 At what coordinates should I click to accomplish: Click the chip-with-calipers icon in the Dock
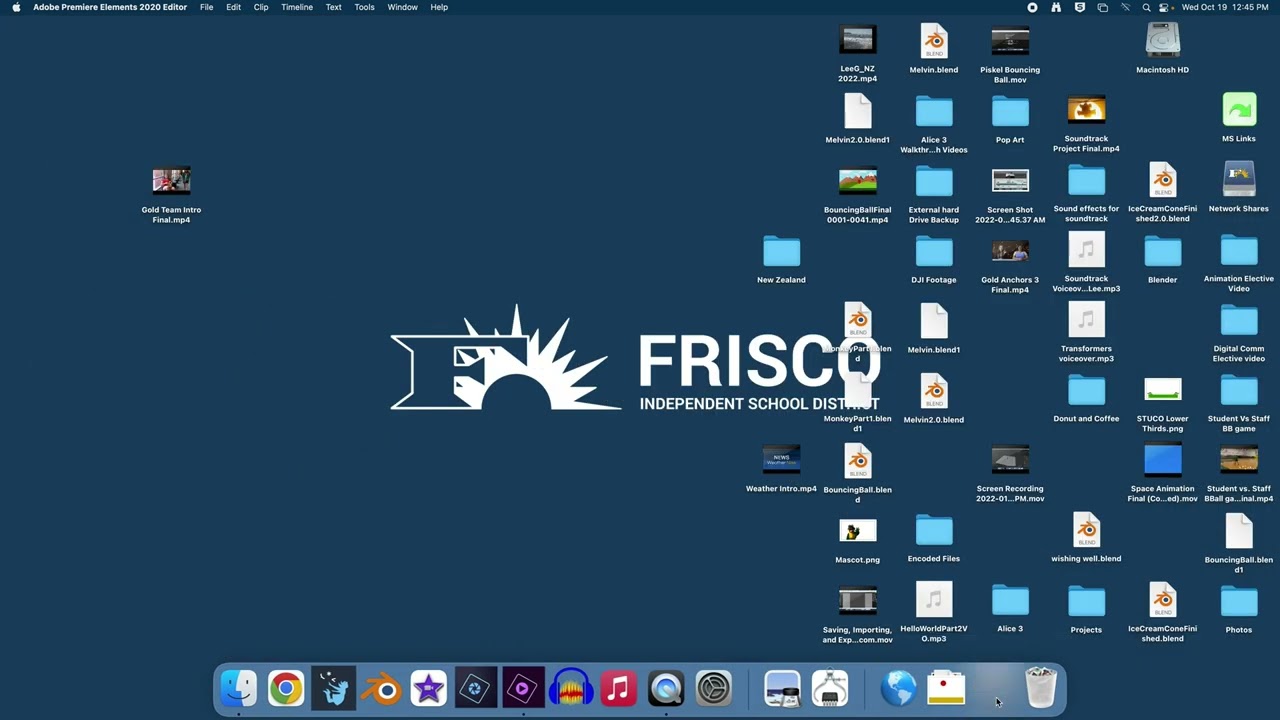830,688
